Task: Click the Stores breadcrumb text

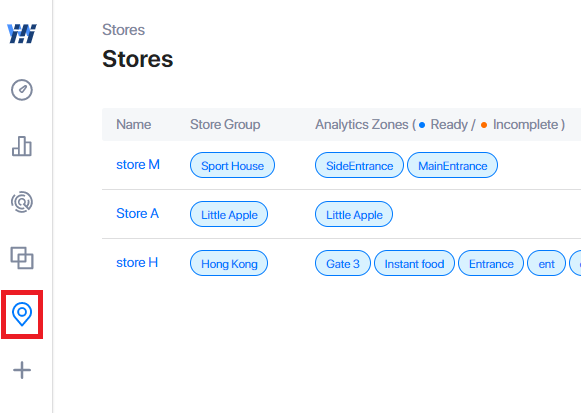Action: 123,30
